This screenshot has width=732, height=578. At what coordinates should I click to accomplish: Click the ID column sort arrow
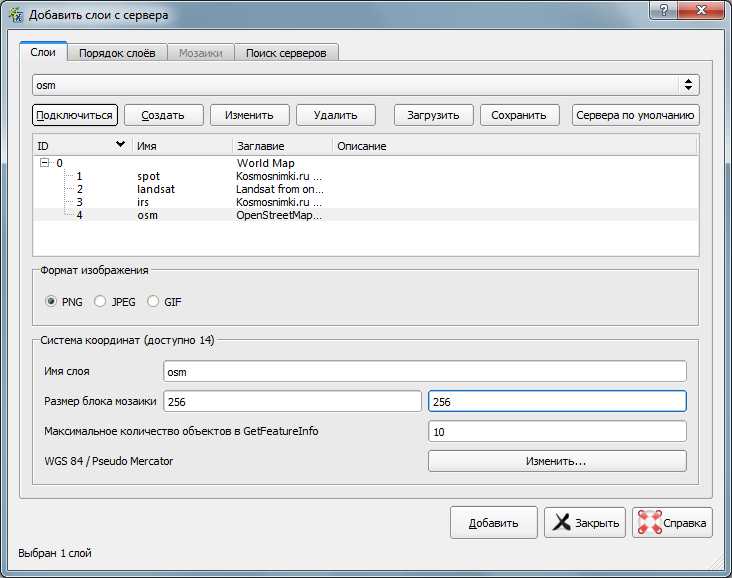tap(121, 146)
